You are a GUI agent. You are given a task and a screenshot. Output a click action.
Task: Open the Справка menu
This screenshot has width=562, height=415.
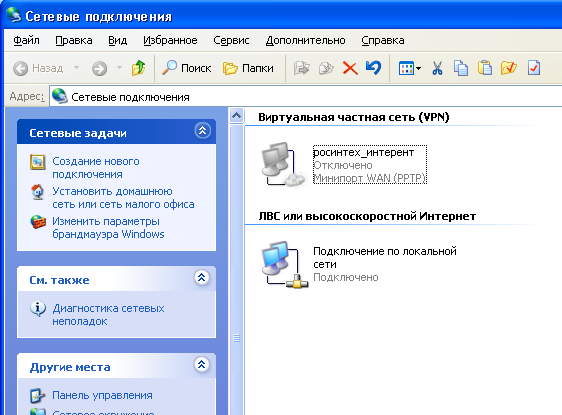[x=383, y=40]
